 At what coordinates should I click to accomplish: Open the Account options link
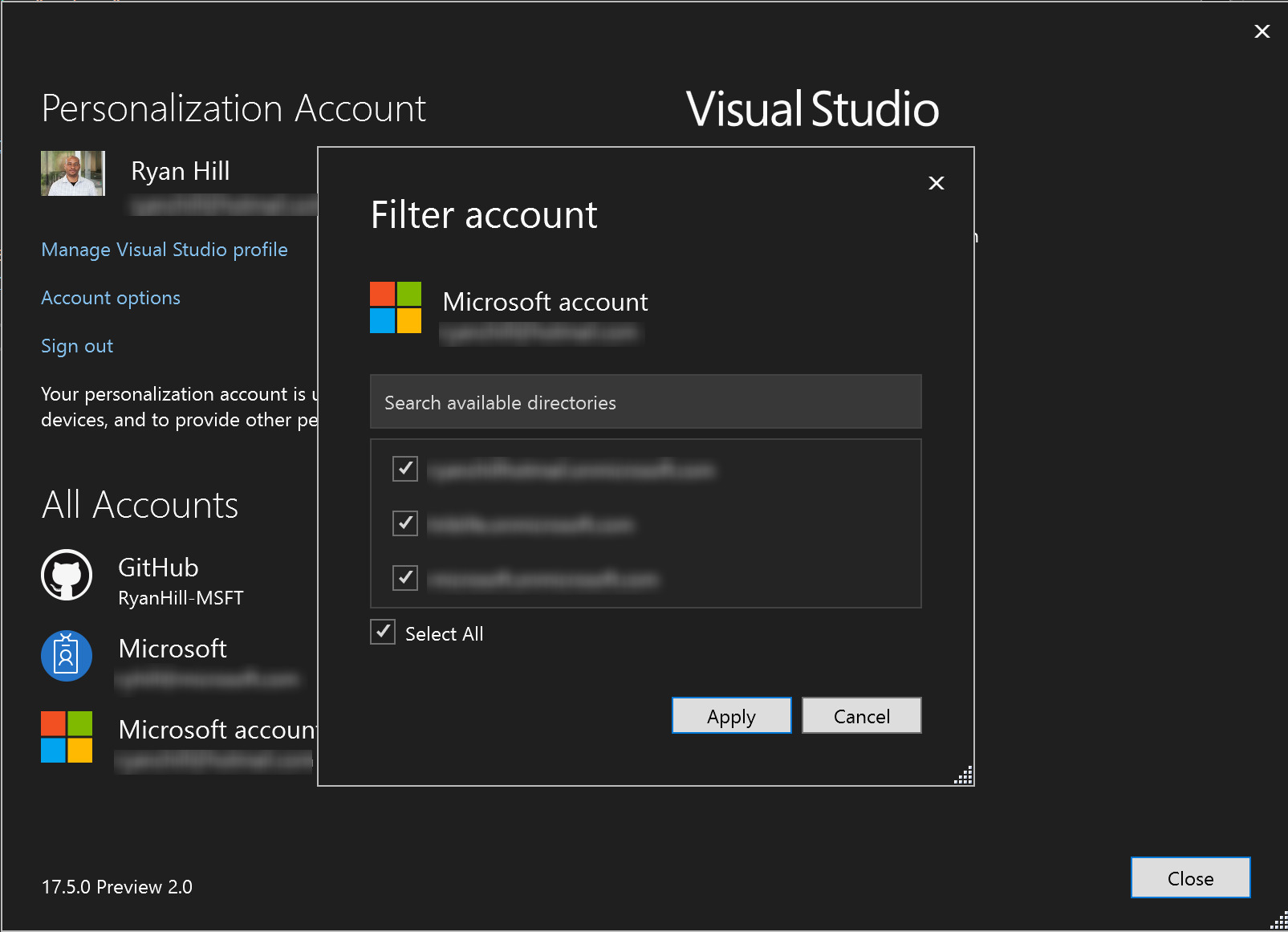click(x=111, y=298)
